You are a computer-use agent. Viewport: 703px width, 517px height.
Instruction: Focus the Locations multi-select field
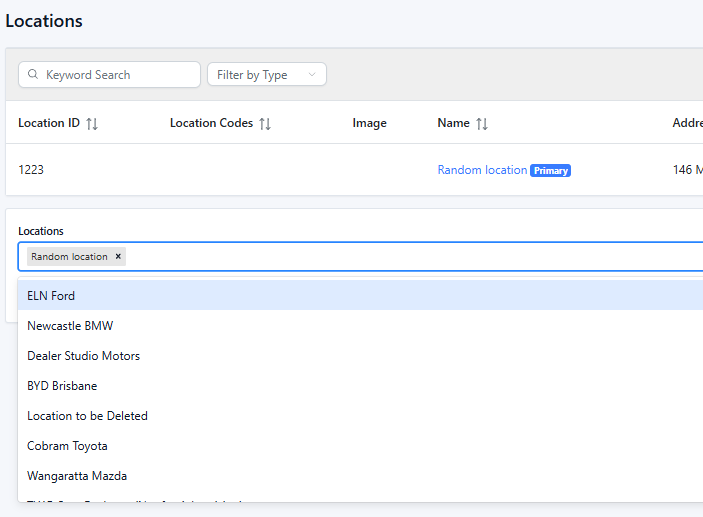tap(400, 257)
